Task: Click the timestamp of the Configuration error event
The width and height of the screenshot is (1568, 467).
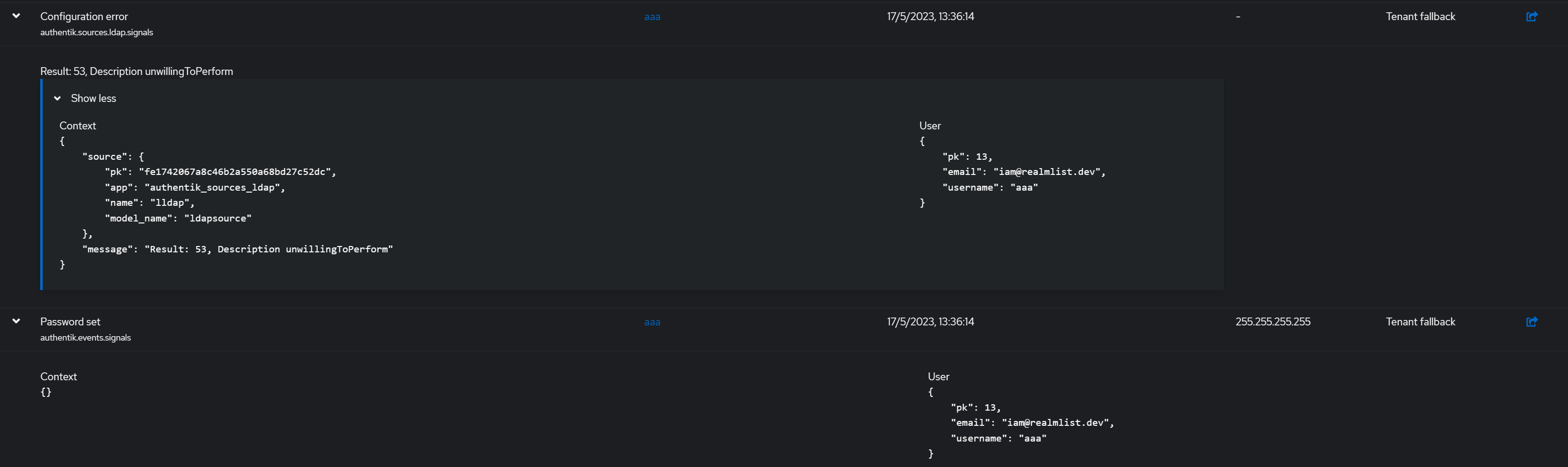Action: (930, 17)
